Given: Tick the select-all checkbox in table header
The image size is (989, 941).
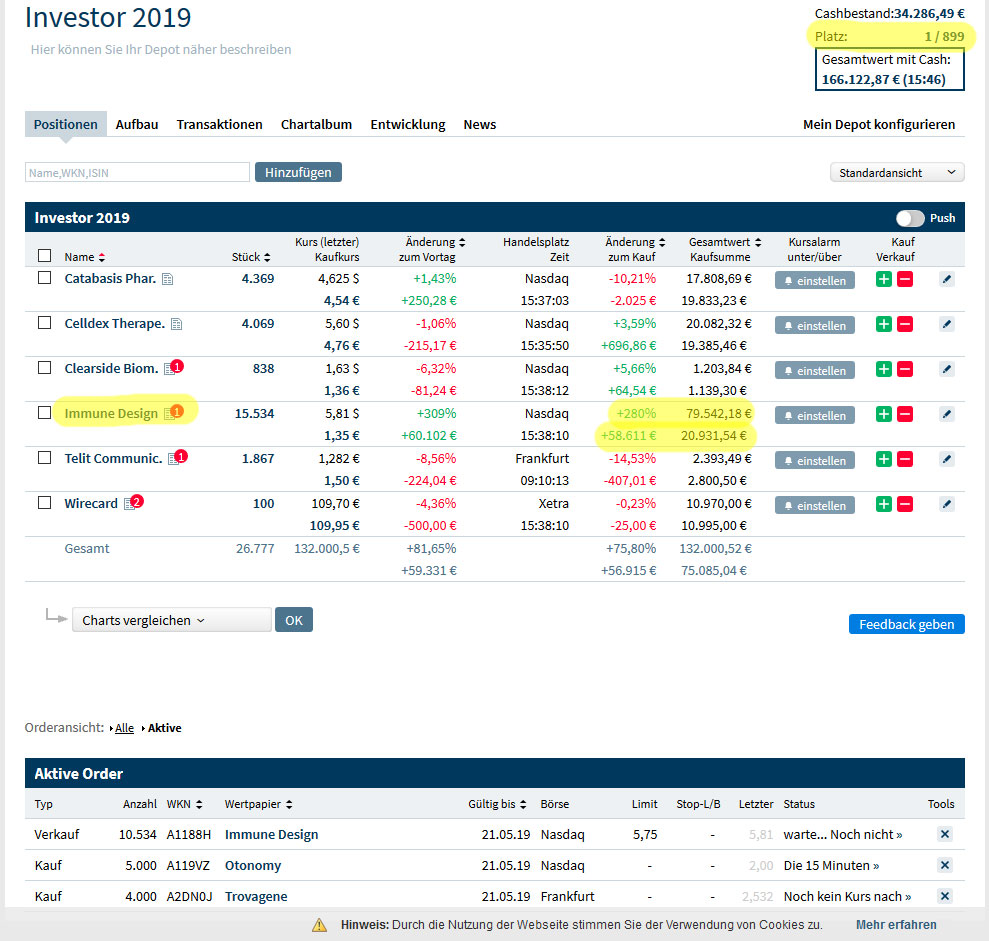Looking at the screenshot, I should (x=44, y=256).
